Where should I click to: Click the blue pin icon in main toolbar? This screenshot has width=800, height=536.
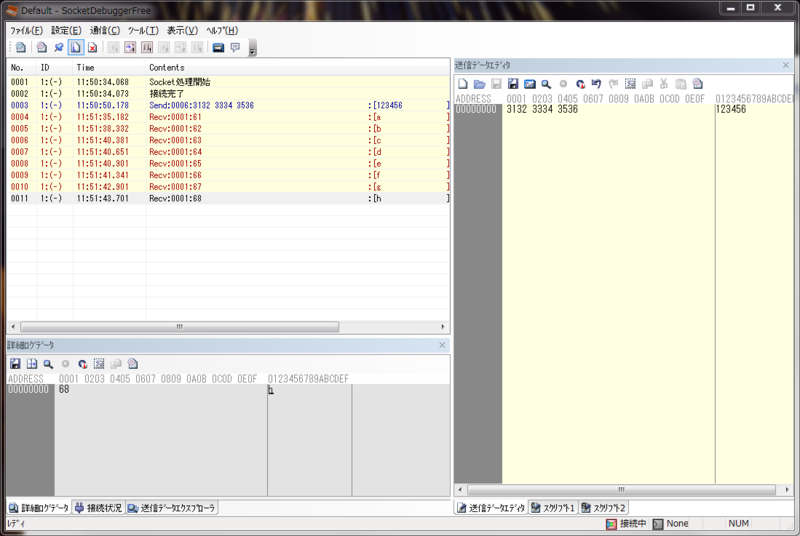(59, 47)
